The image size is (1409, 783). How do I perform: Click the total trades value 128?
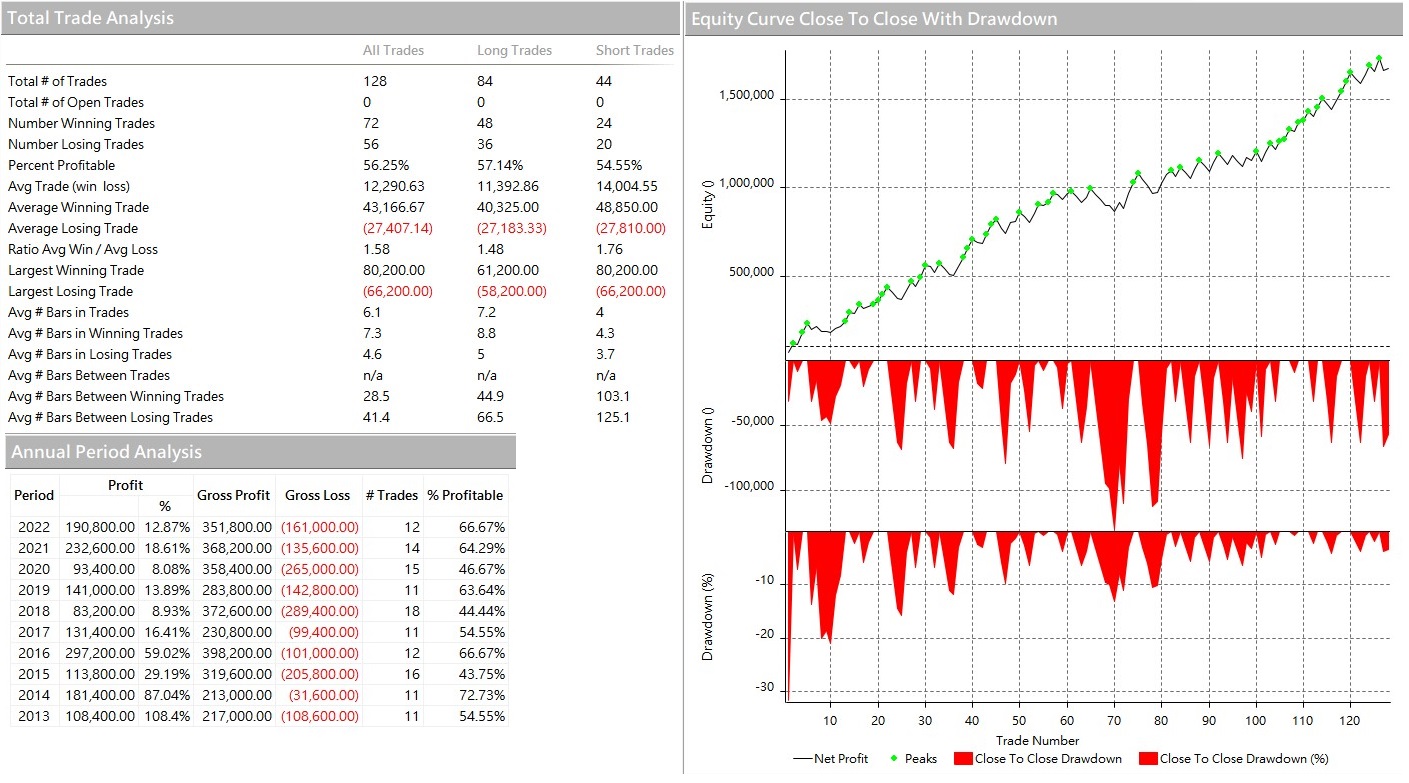tap(375, 82)
